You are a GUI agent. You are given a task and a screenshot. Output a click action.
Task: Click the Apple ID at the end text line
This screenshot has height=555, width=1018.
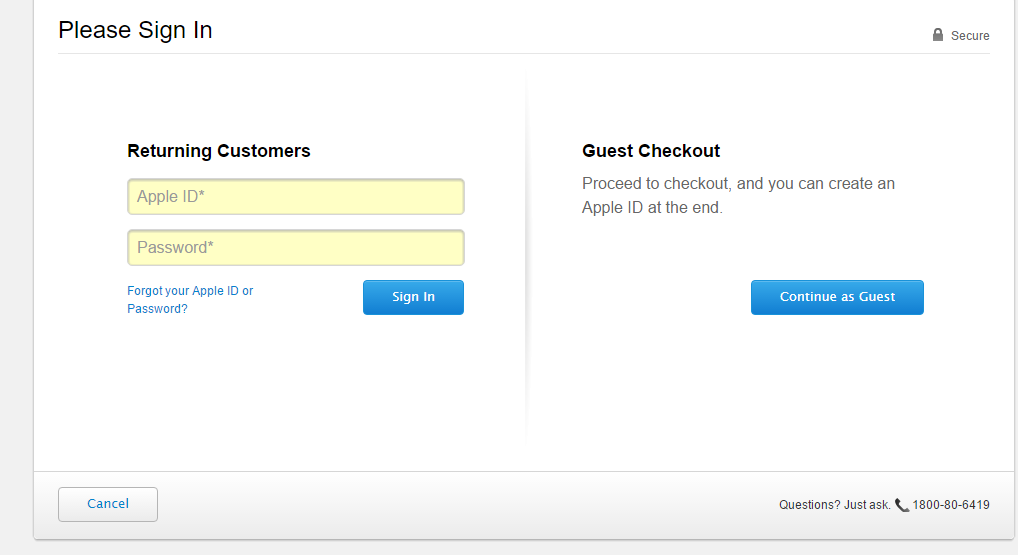point(652,208)
